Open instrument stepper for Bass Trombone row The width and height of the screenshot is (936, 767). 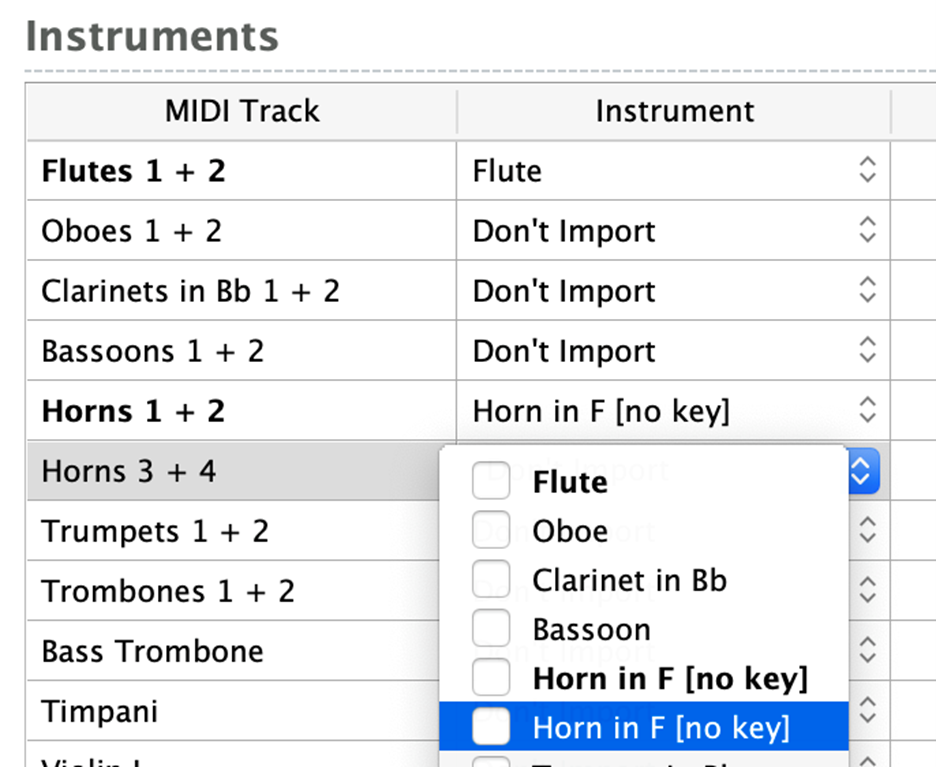[x=867, y=651]
